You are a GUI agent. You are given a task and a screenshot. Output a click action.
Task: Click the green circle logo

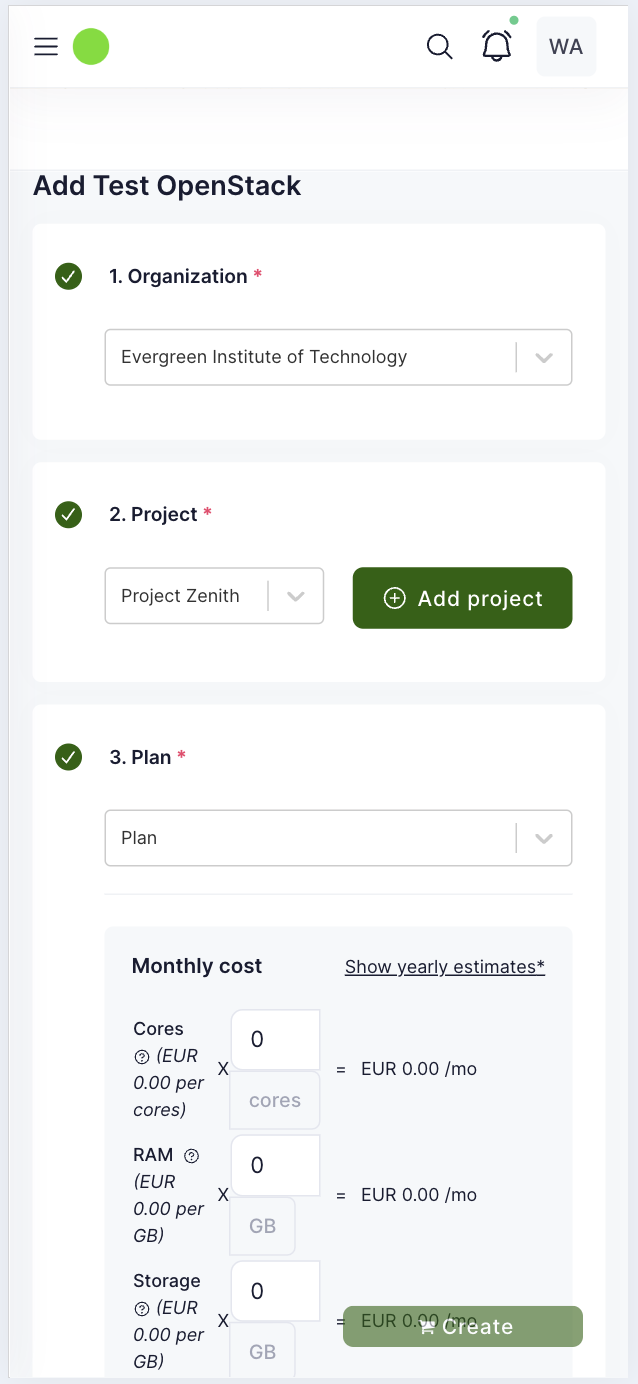91,47
